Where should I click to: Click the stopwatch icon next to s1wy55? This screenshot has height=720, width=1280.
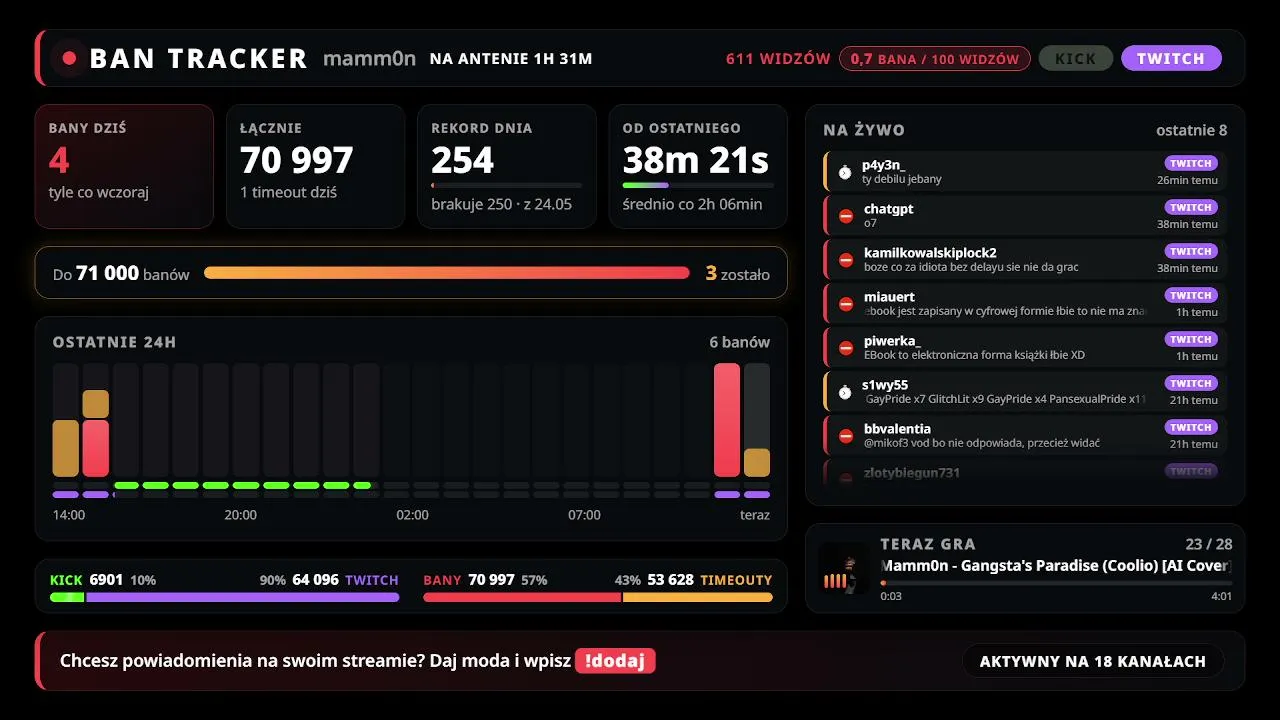pos(845,392)
